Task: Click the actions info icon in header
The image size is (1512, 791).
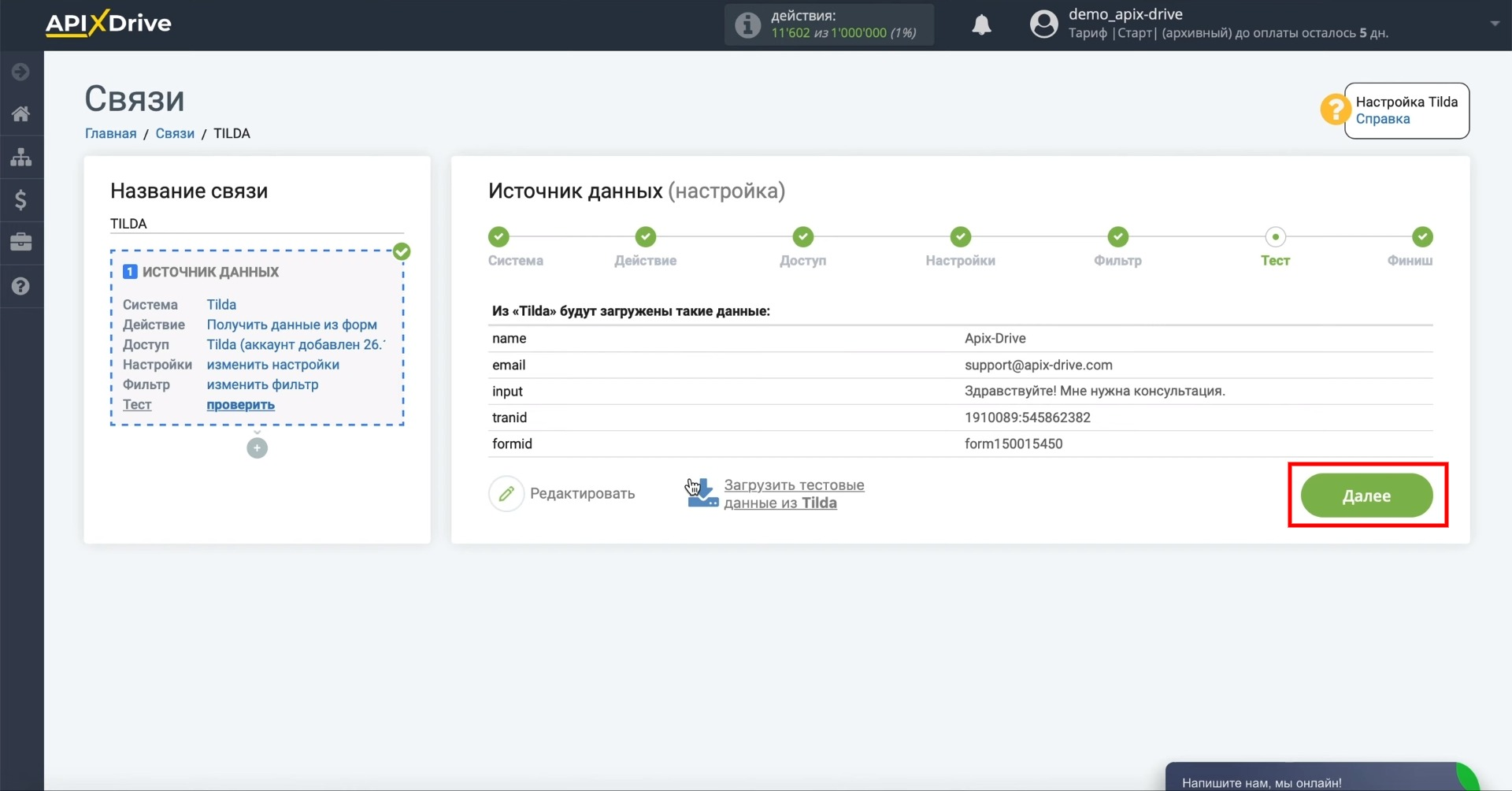Action: (747, 24)
